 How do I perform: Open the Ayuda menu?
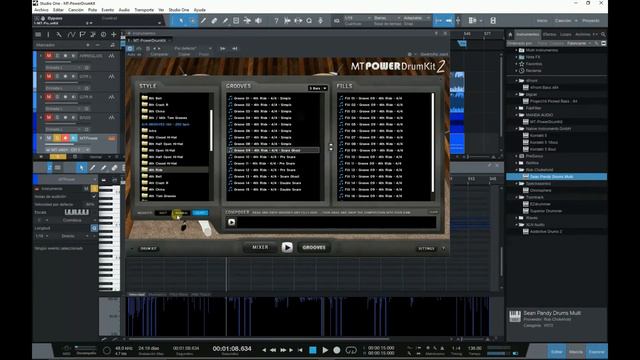(x=200, y=9)
